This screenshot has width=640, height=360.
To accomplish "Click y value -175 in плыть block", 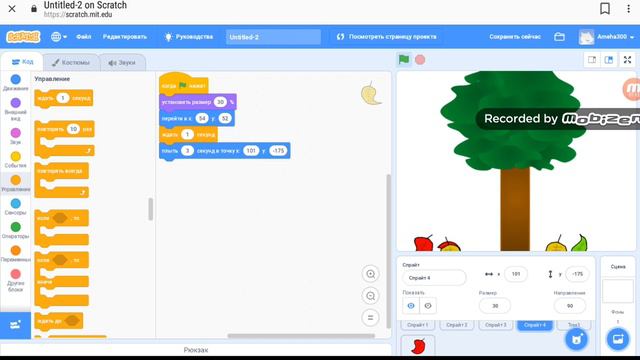I will point(278,151).
